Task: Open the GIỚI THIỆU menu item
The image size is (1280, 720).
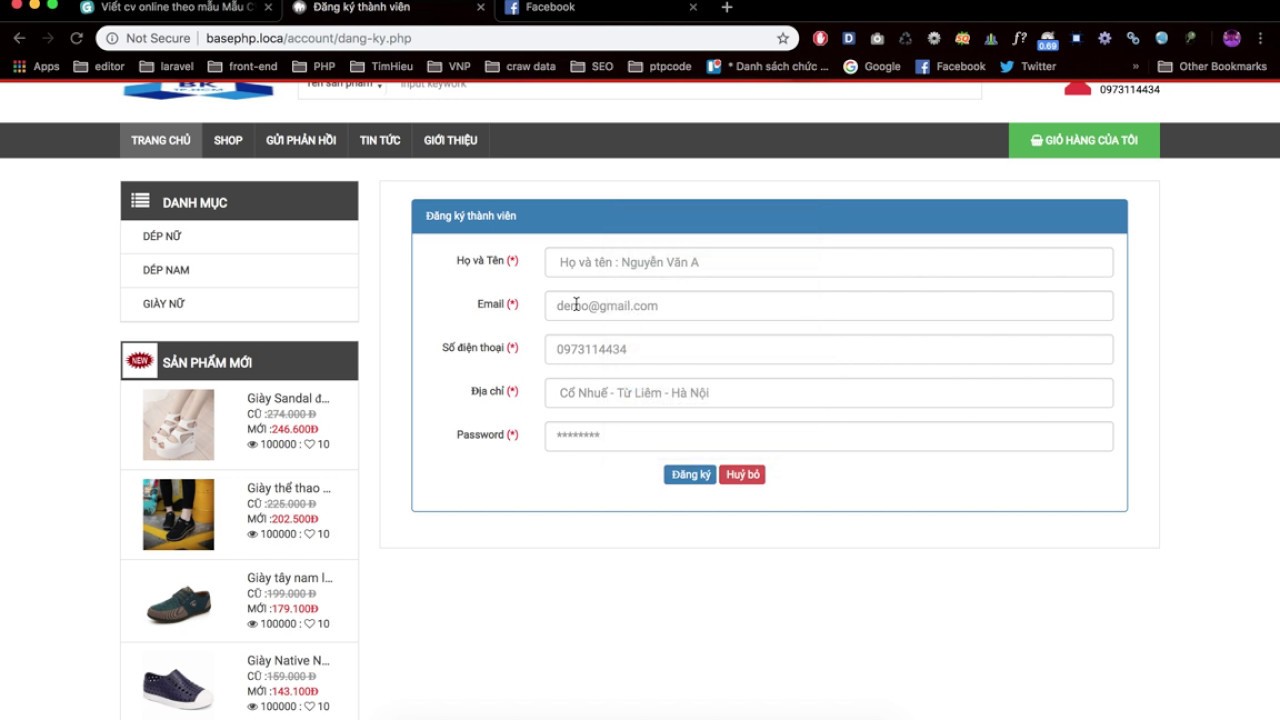Action: coord(450,140)
